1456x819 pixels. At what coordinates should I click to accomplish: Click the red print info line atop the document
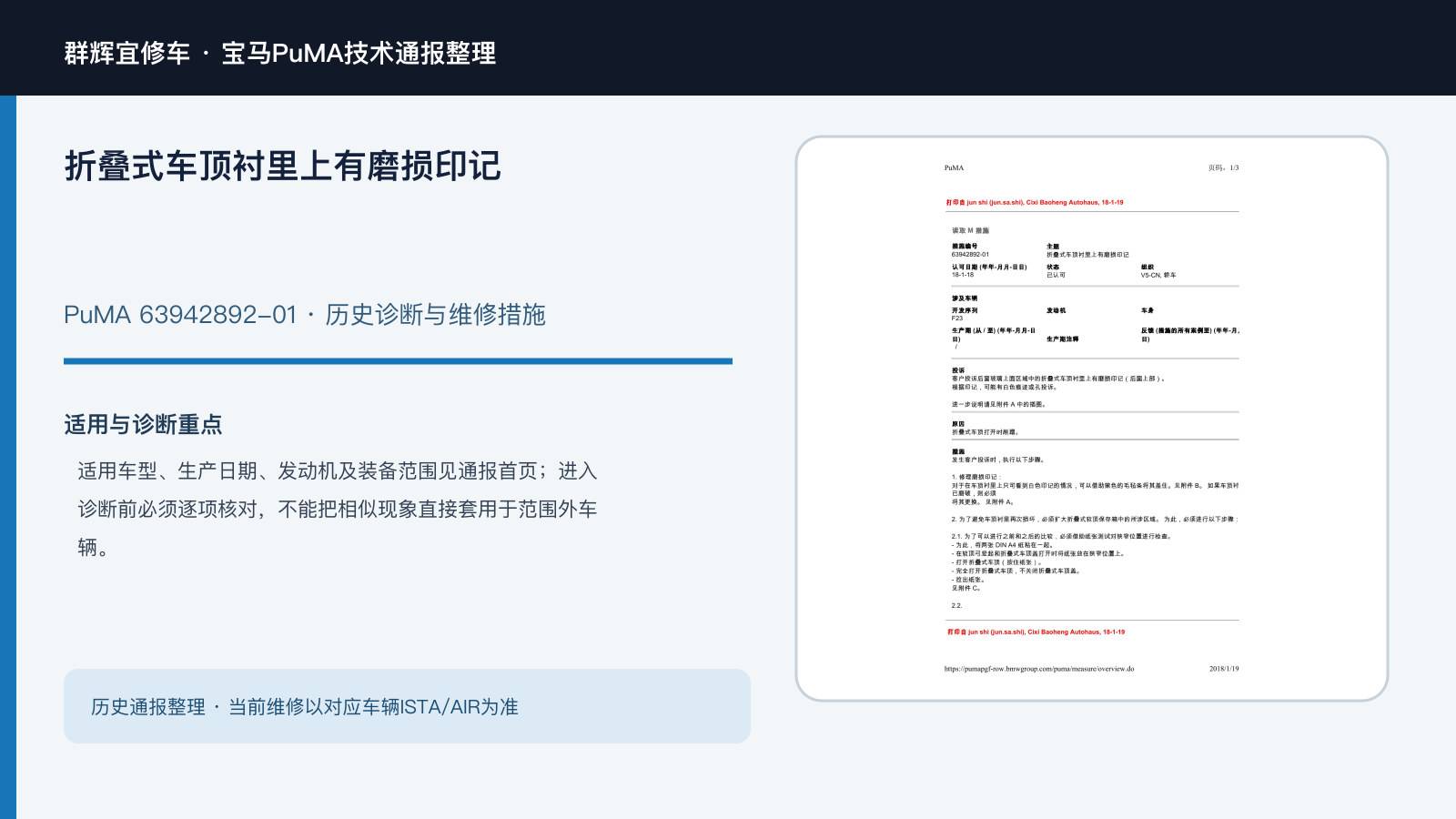[x=1035, y=203]
